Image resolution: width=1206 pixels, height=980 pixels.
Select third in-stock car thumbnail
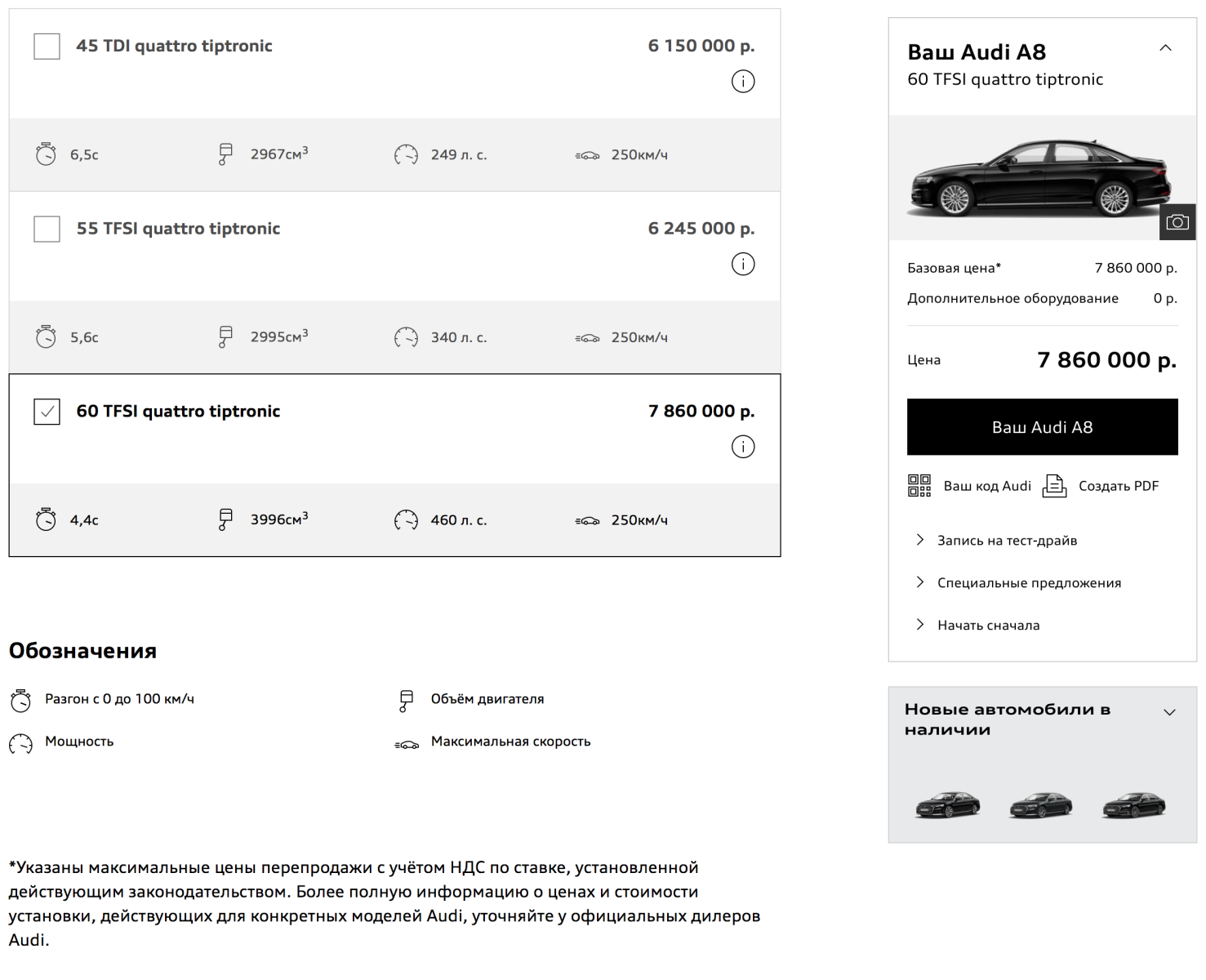tap(1133, 804)
